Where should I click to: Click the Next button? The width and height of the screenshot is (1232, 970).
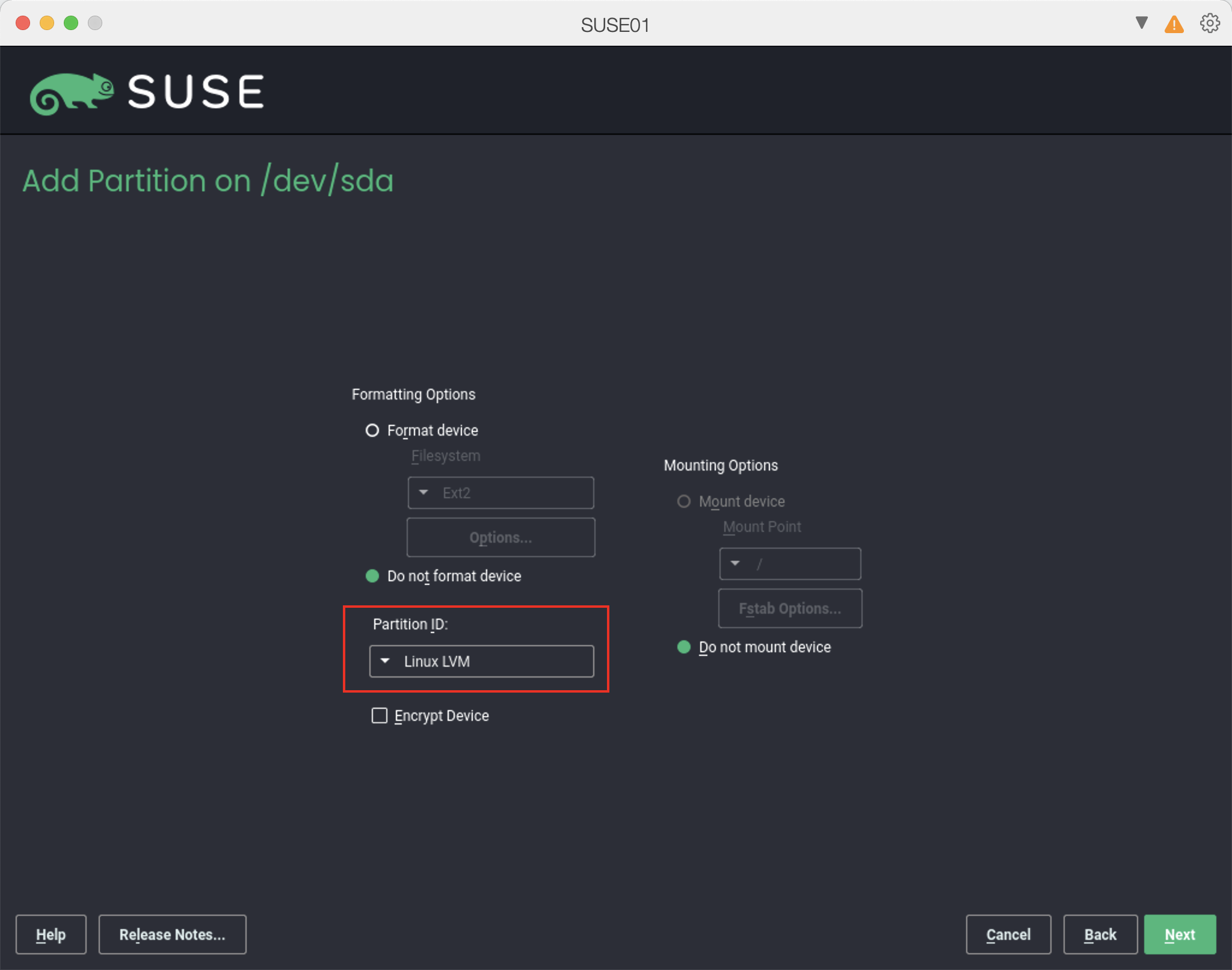coord(1179,934)
